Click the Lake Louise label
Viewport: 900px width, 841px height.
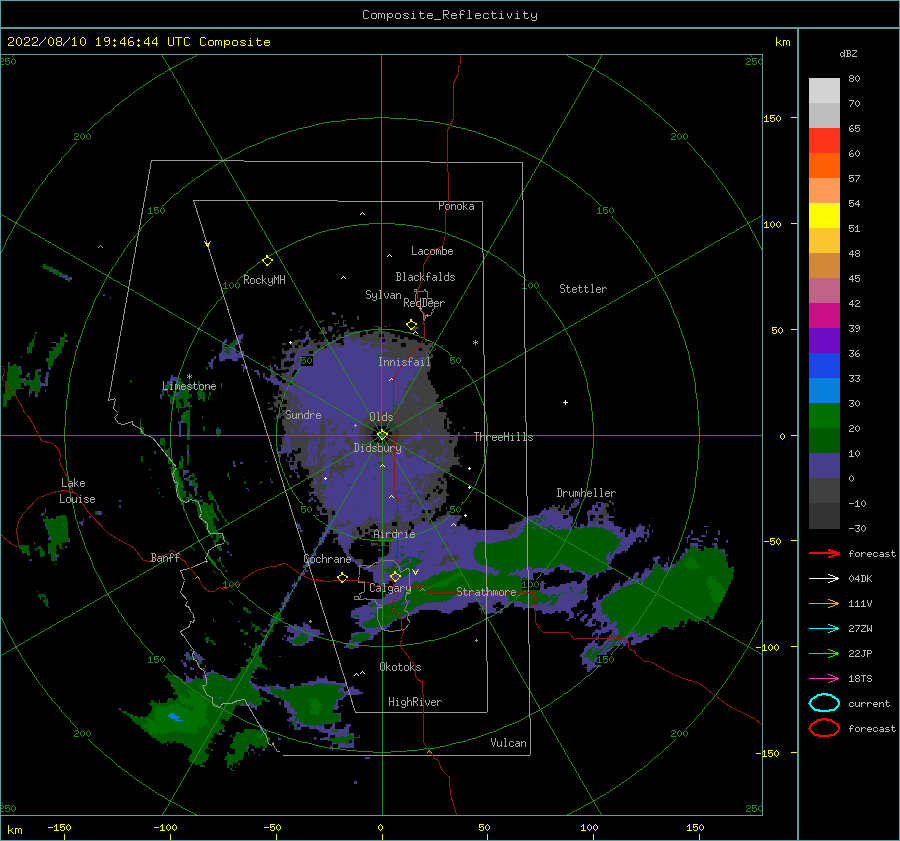[77, 491]
